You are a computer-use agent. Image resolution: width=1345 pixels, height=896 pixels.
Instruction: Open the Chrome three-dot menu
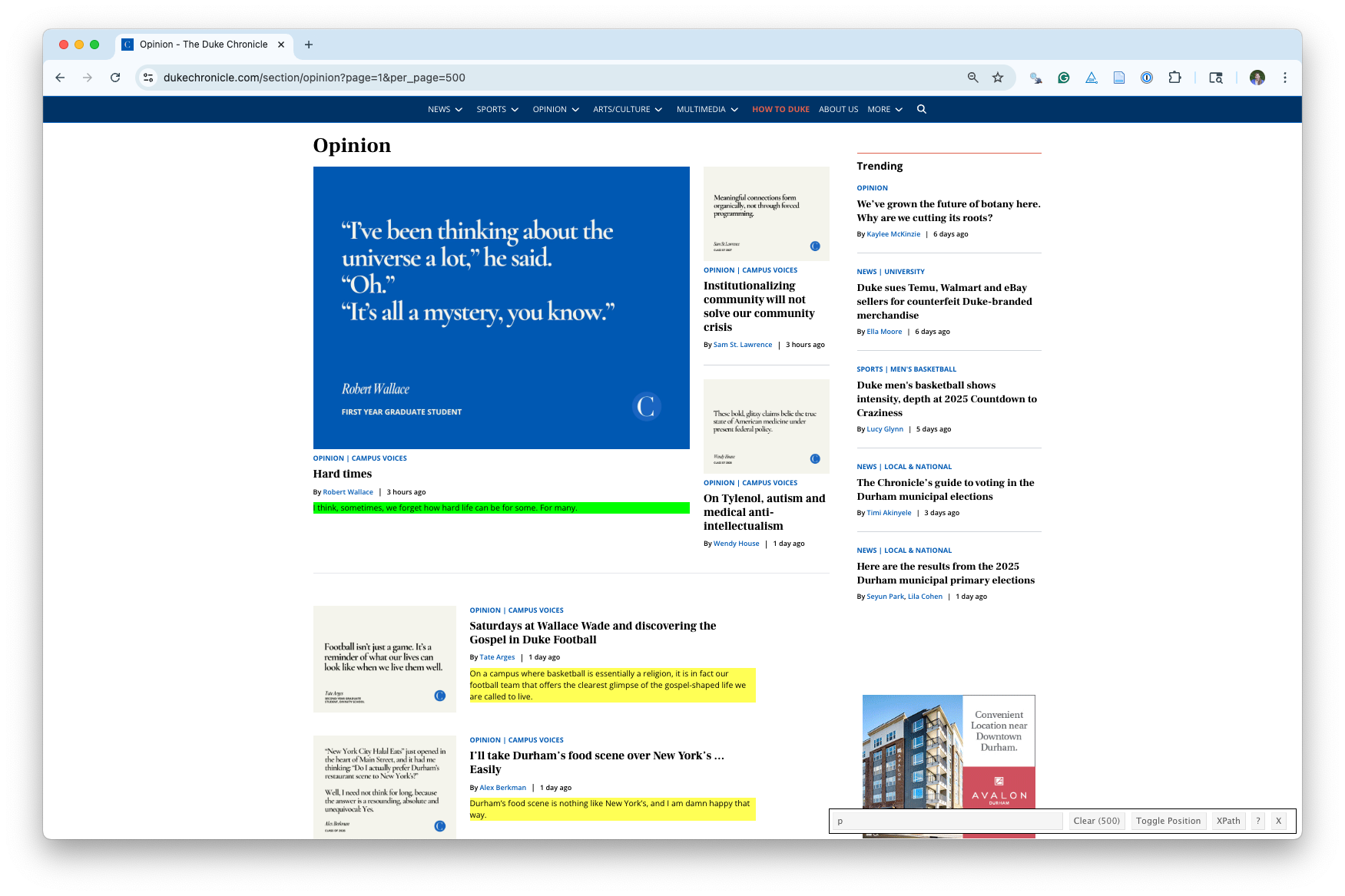[1285, 78]
